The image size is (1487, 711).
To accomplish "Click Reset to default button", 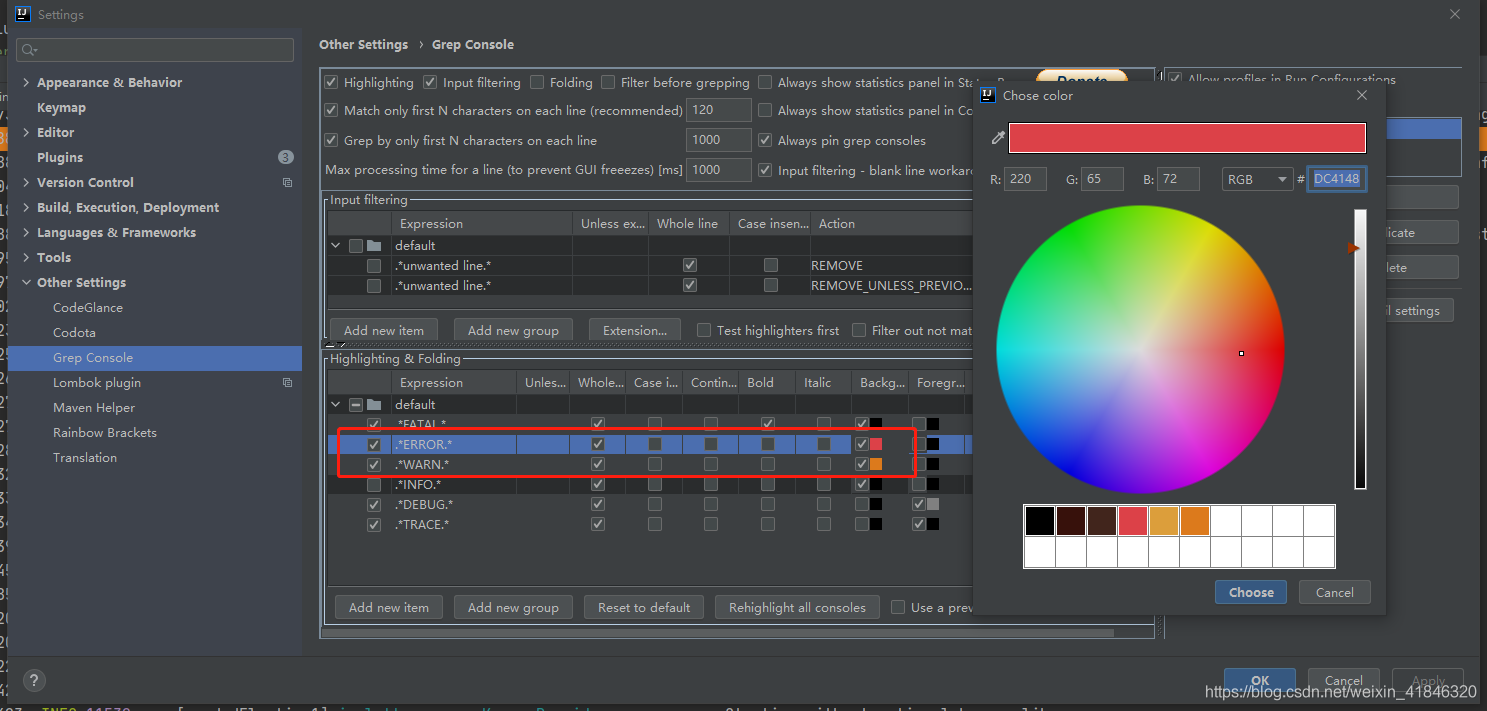I will tap(644, 607).
